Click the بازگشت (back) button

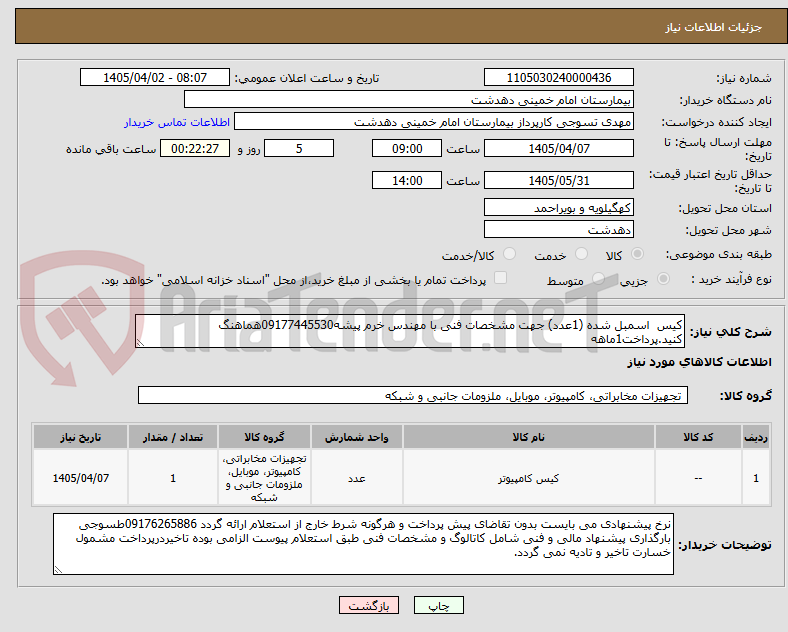point(369,605)
